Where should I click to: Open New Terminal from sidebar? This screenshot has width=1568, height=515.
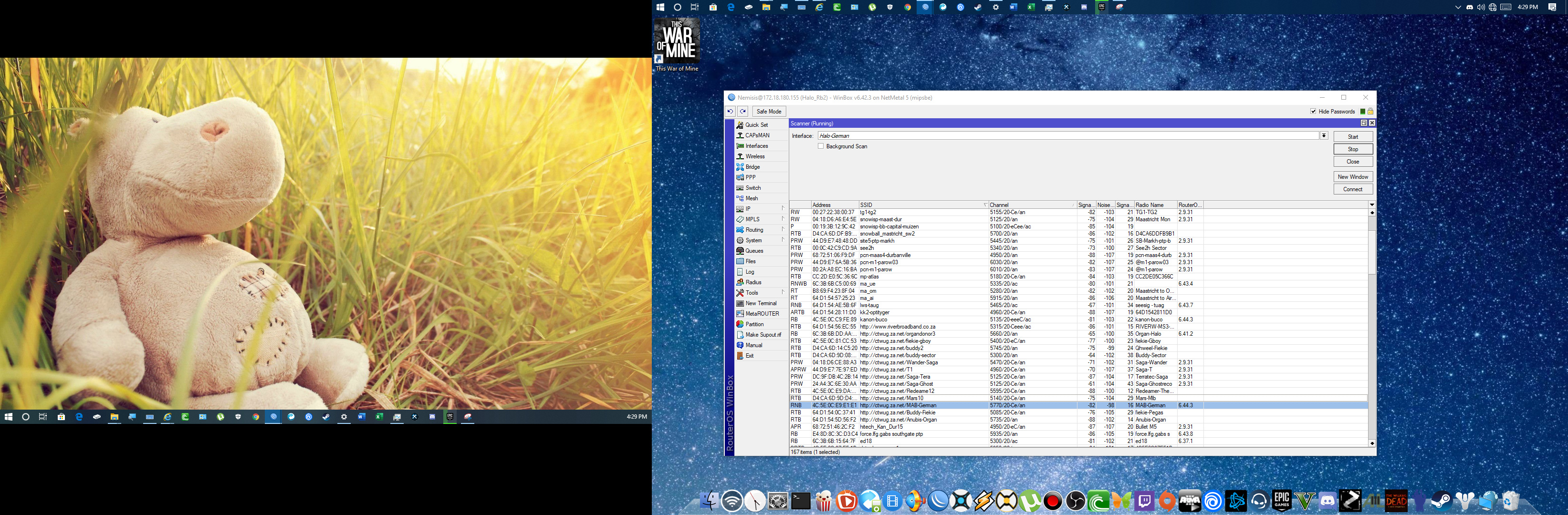coord(760,303)
